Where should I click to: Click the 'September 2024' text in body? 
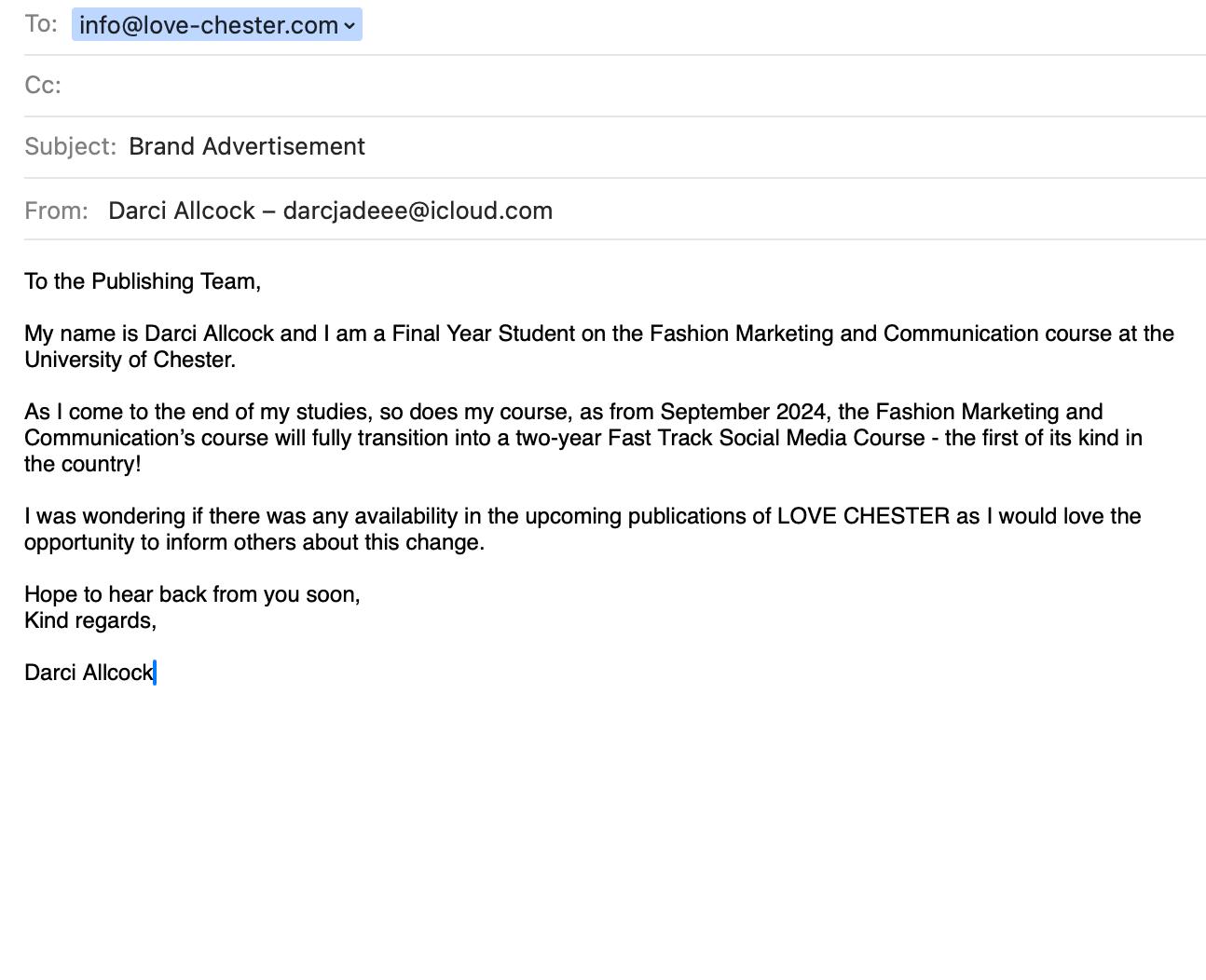point(743,412)
